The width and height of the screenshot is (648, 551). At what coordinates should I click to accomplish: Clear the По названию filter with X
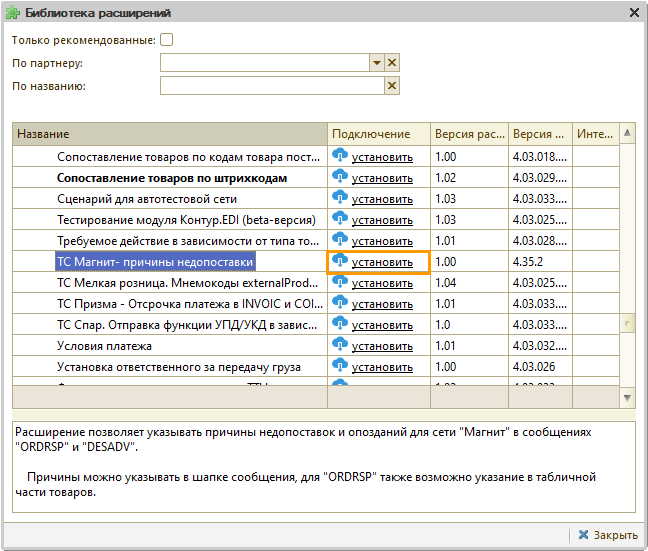(x=392, y=86)
